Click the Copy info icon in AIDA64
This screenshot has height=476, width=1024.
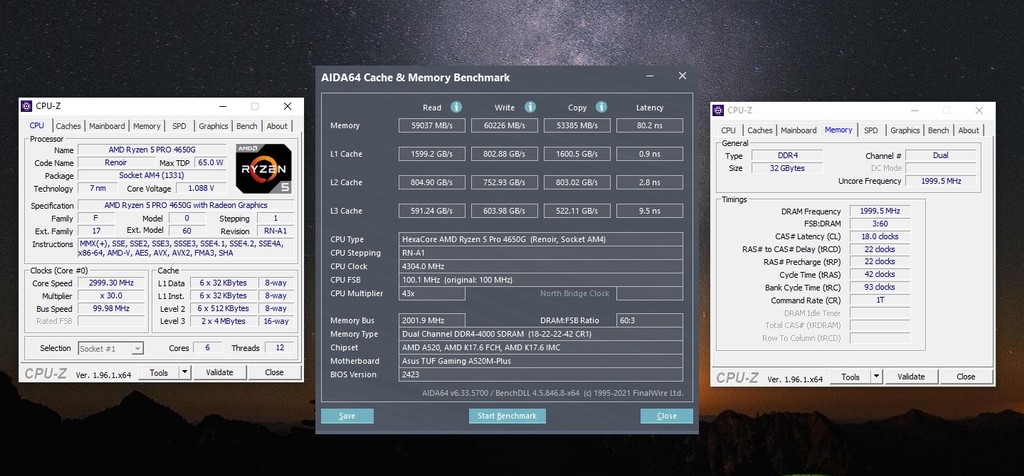tap(601, 107)
